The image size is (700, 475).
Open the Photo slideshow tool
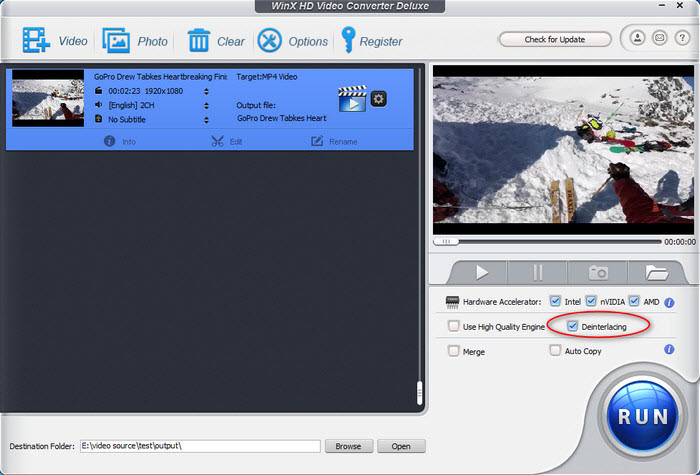coord(117,41)
